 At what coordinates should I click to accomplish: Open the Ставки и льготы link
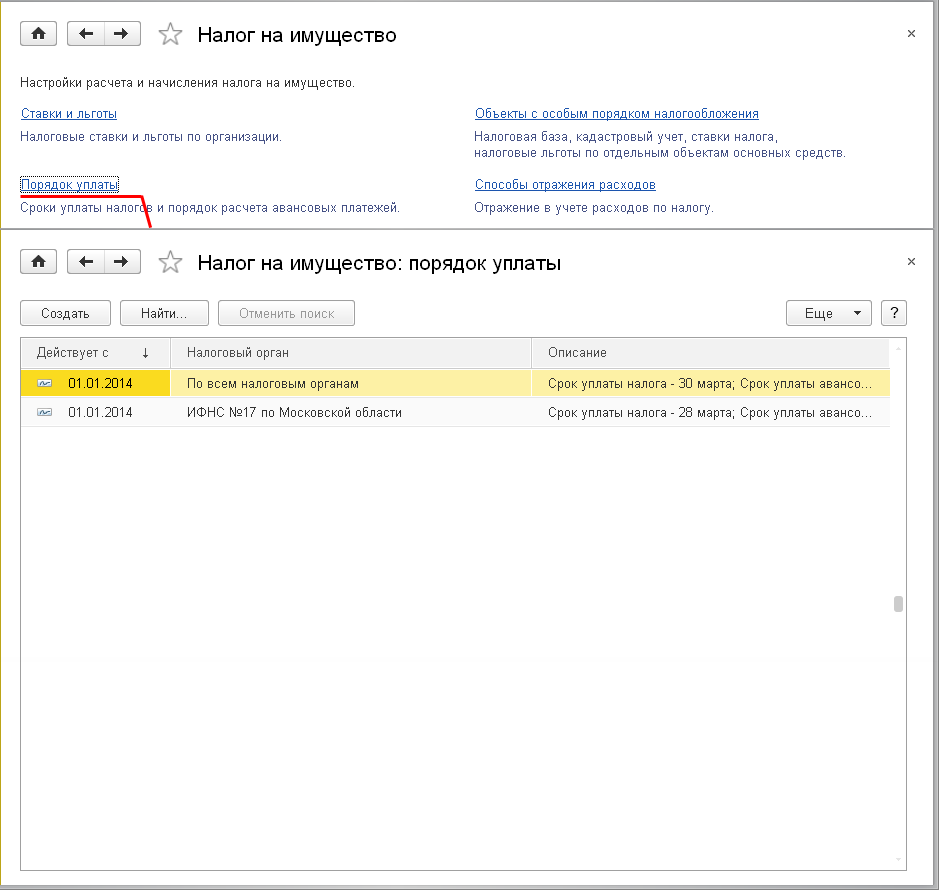pos(69,114)
